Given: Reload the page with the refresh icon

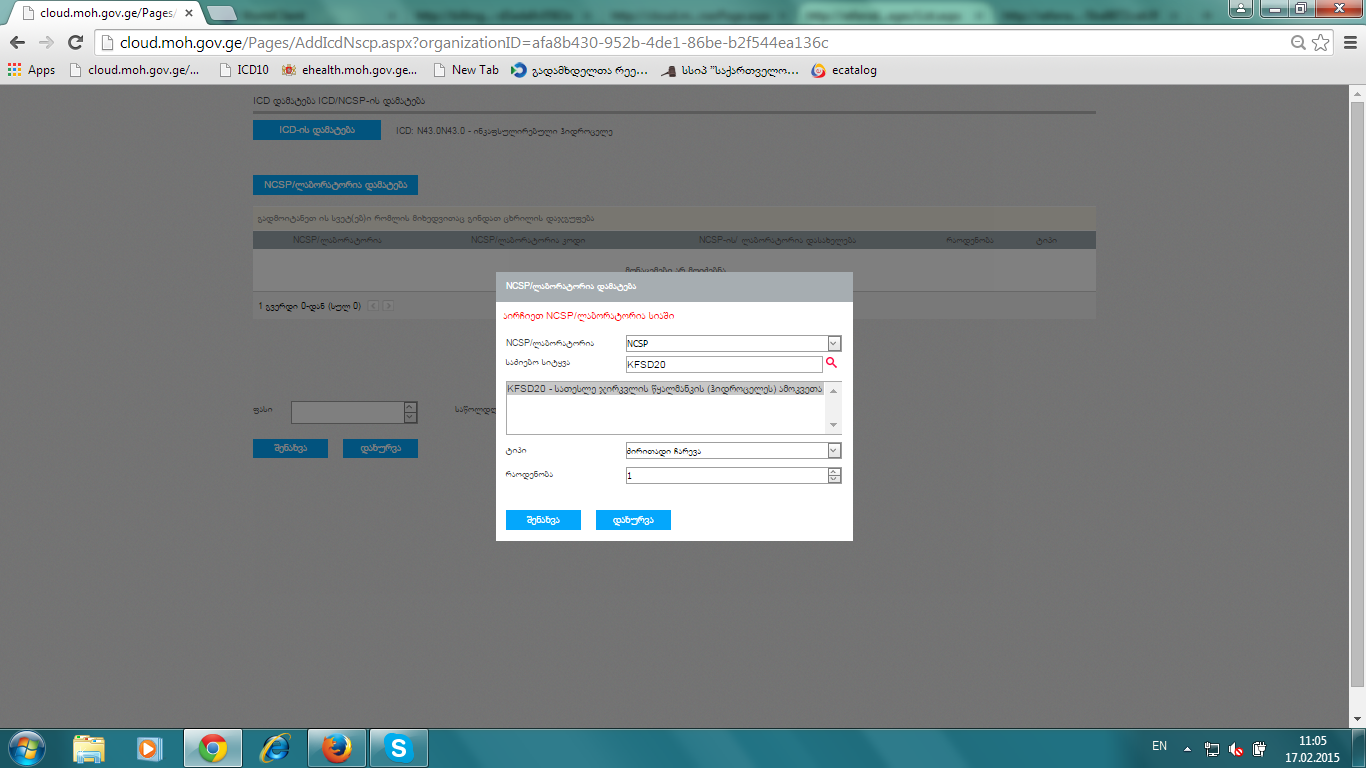Looking at the screenshot, I should pos(75,43).
